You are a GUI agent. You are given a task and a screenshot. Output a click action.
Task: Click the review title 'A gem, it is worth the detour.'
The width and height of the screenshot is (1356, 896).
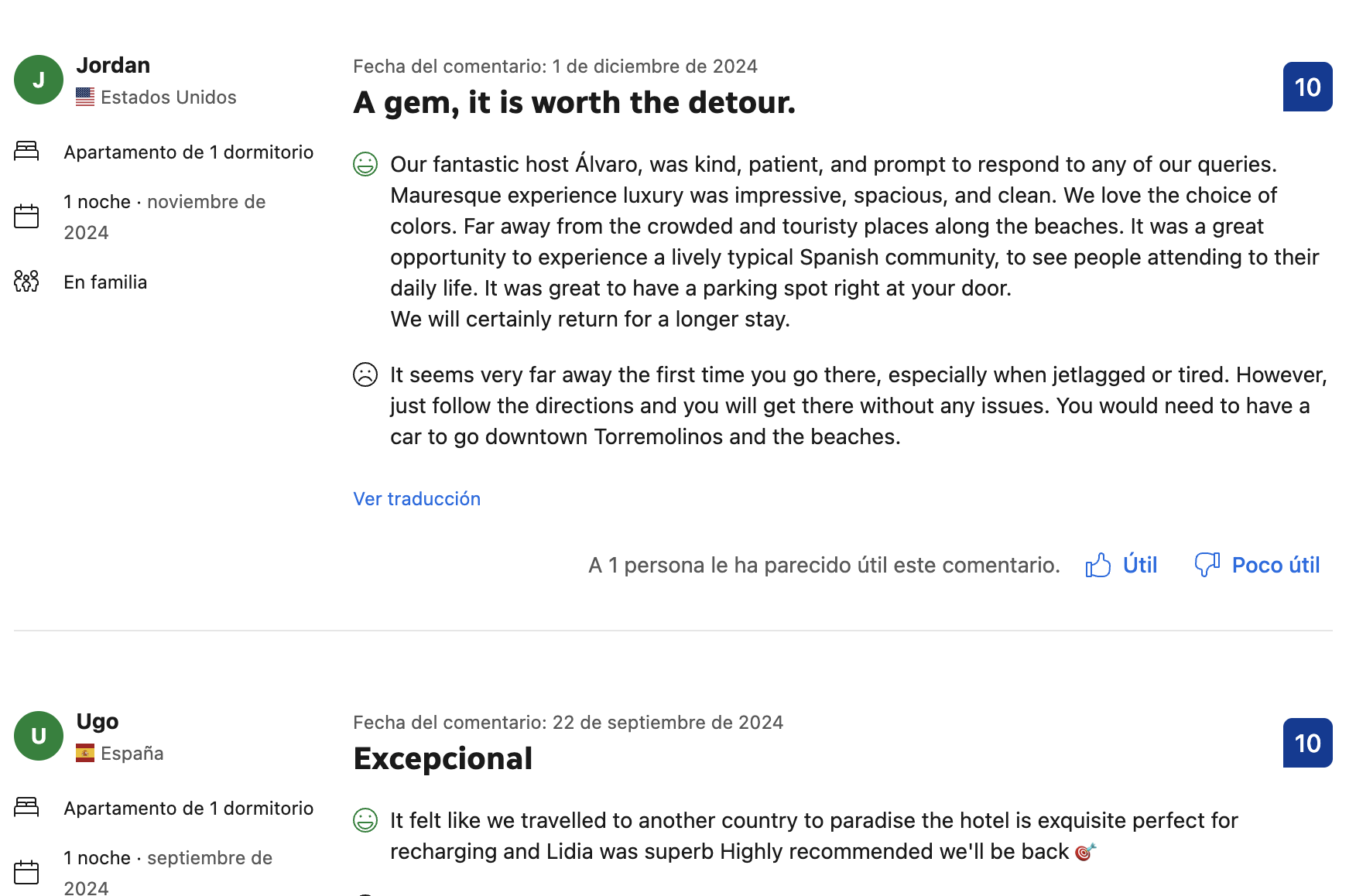[574, 103]
